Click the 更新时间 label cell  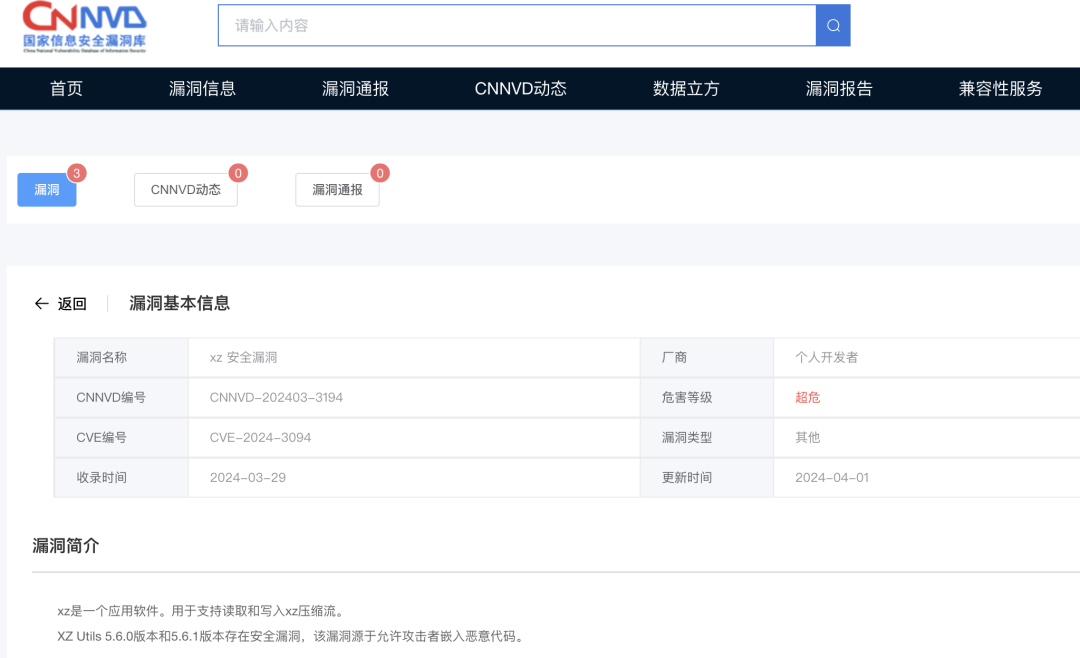[707, 477]
